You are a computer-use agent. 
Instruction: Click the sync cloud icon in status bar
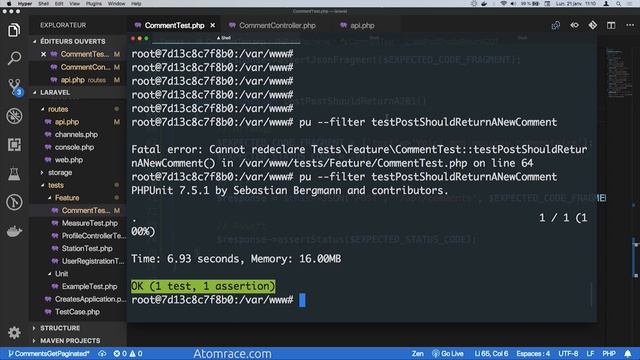102,353
